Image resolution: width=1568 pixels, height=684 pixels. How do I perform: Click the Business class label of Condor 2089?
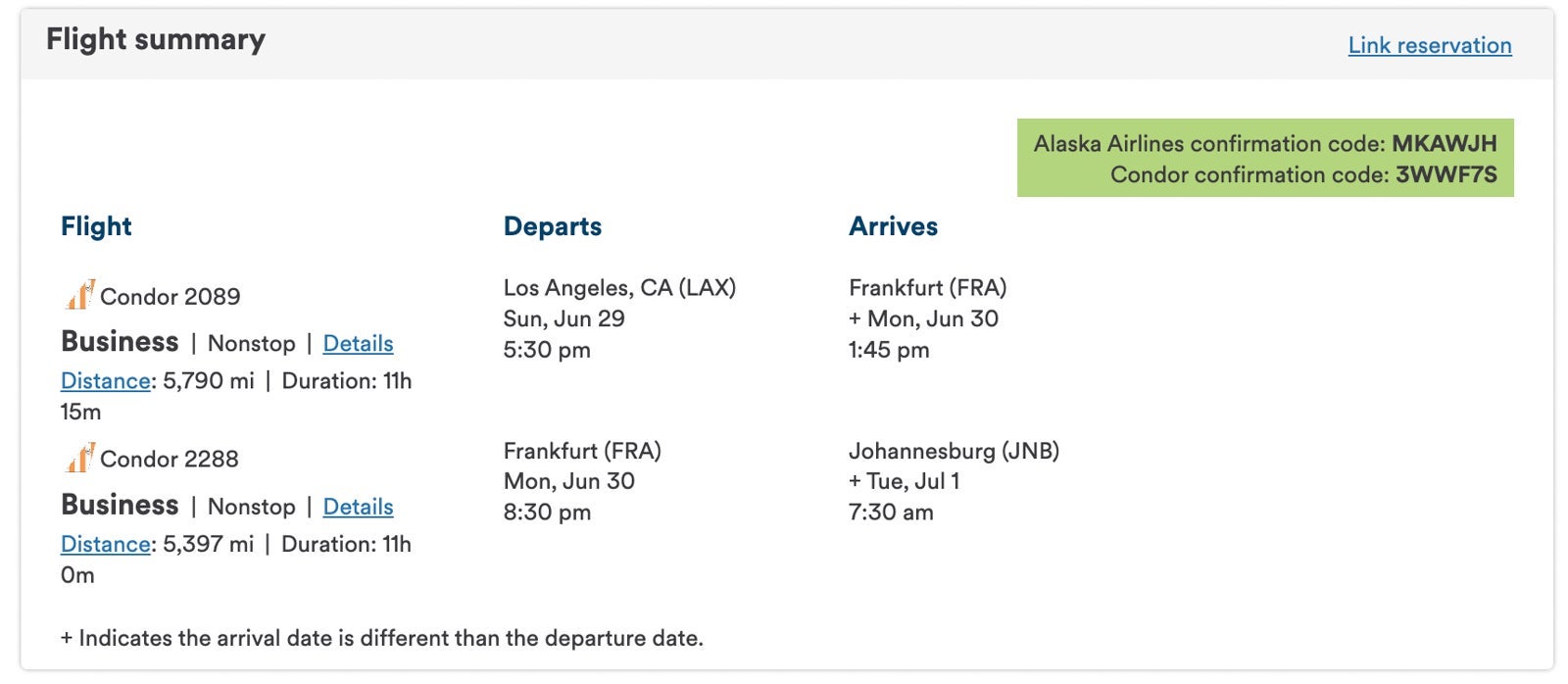(120, 341)
